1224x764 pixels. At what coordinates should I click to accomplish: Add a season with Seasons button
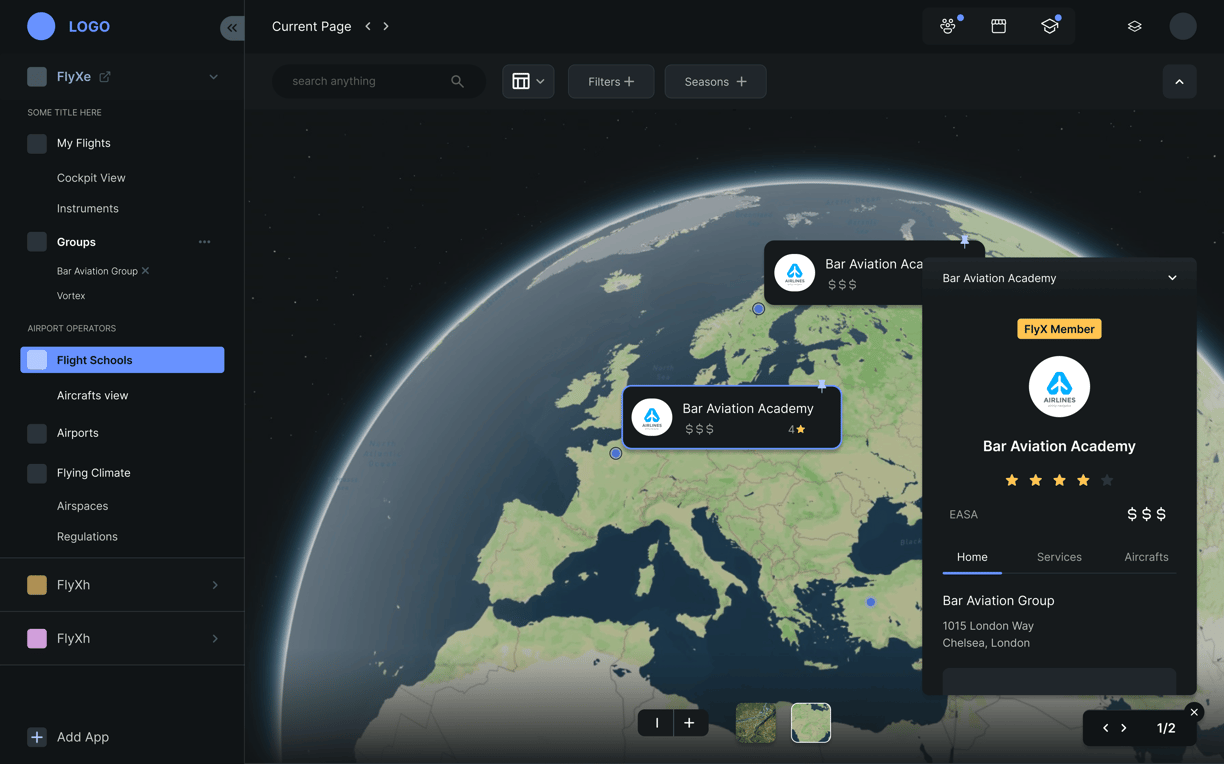point(715,82)
